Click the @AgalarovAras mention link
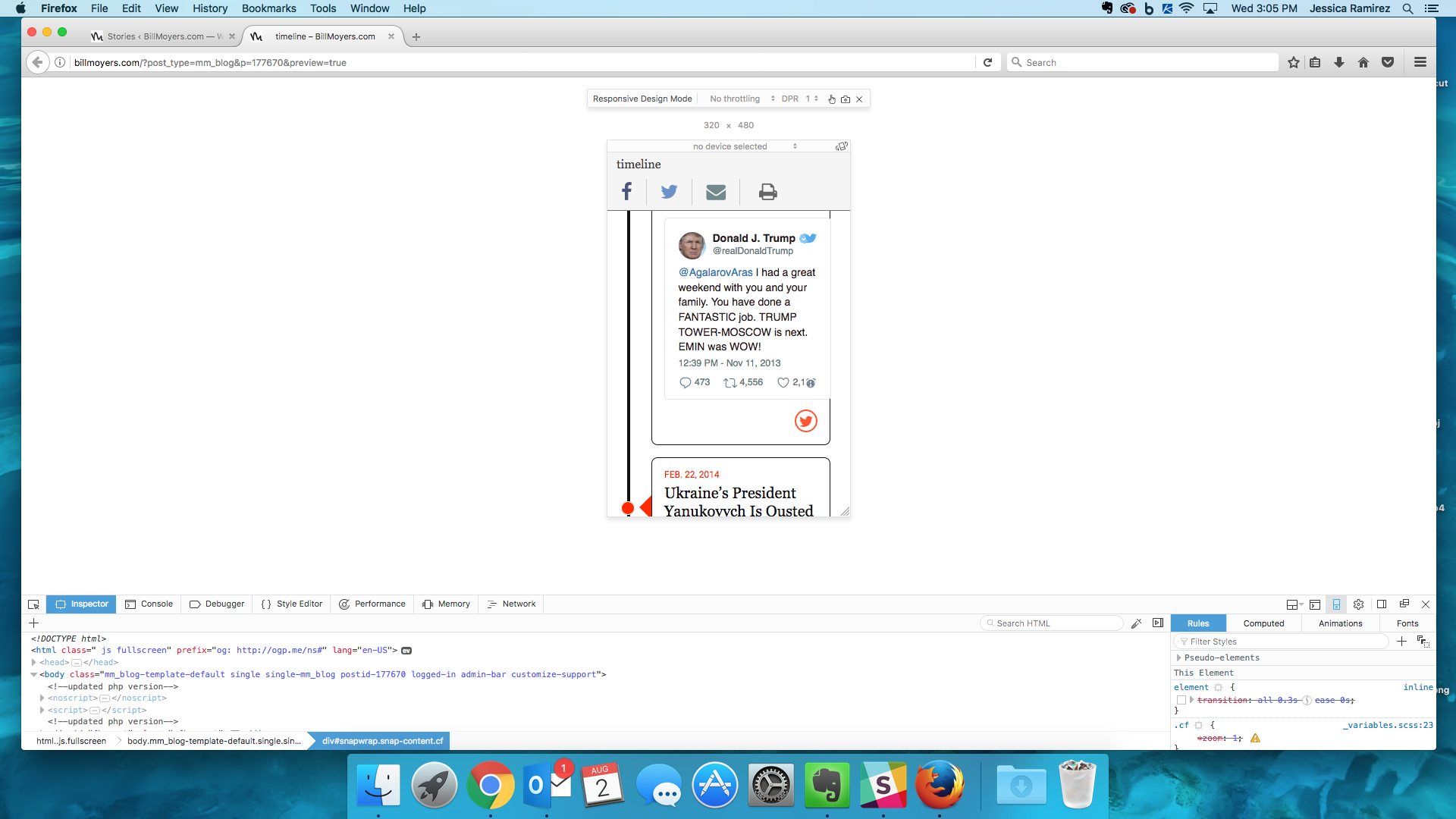 pyautogui.click(x=715, y=272)
